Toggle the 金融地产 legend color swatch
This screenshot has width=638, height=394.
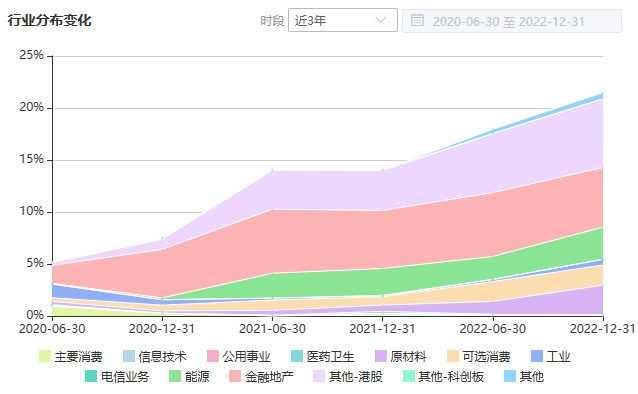point(235,376)
